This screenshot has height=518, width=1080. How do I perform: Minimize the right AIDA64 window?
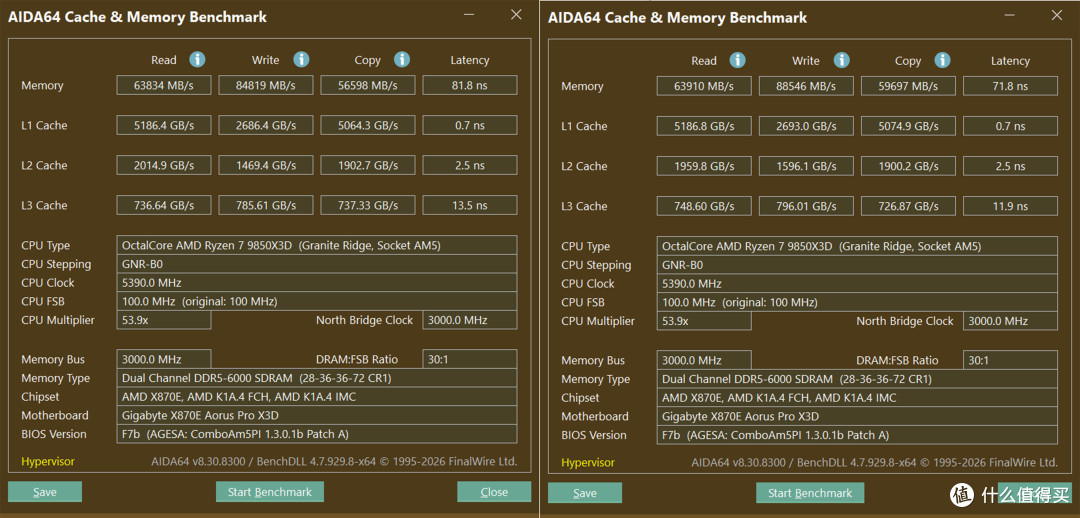pos(1010,15)
